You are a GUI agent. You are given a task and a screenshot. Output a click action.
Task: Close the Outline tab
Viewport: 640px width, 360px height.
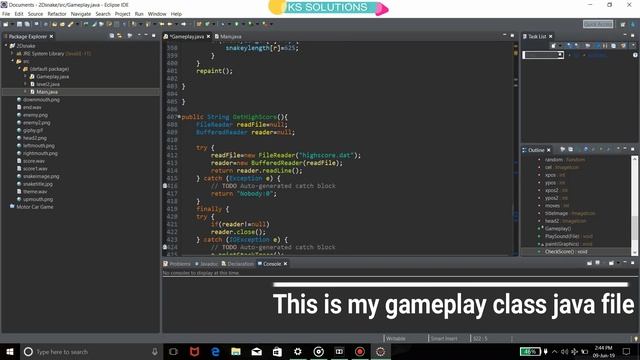[x=549, y=150]
